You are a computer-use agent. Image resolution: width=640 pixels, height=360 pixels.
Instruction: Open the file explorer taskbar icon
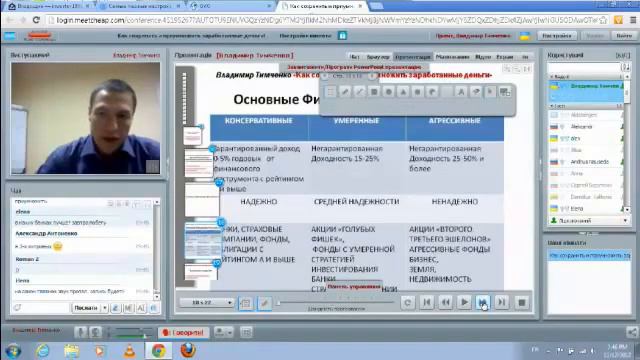[71, 351]
